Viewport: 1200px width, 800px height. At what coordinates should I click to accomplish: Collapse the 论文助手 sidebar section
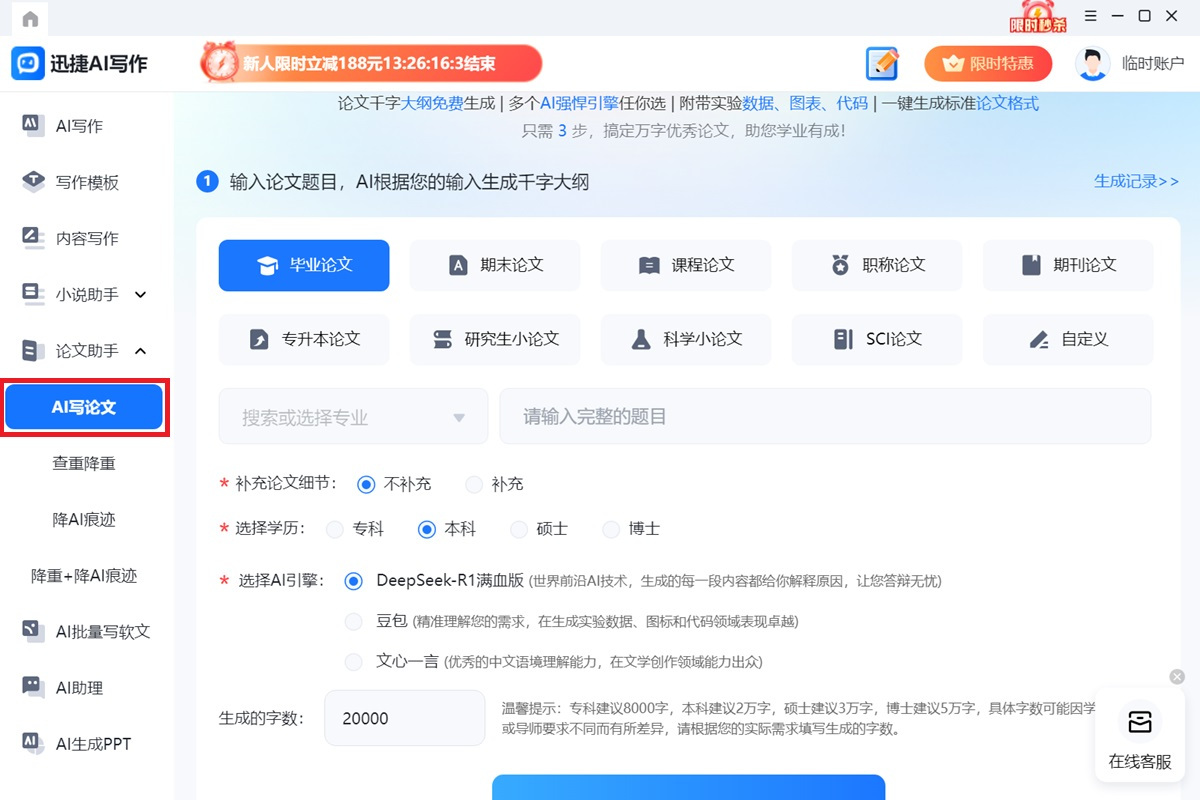pyautogui.click(x=141, y=350)
